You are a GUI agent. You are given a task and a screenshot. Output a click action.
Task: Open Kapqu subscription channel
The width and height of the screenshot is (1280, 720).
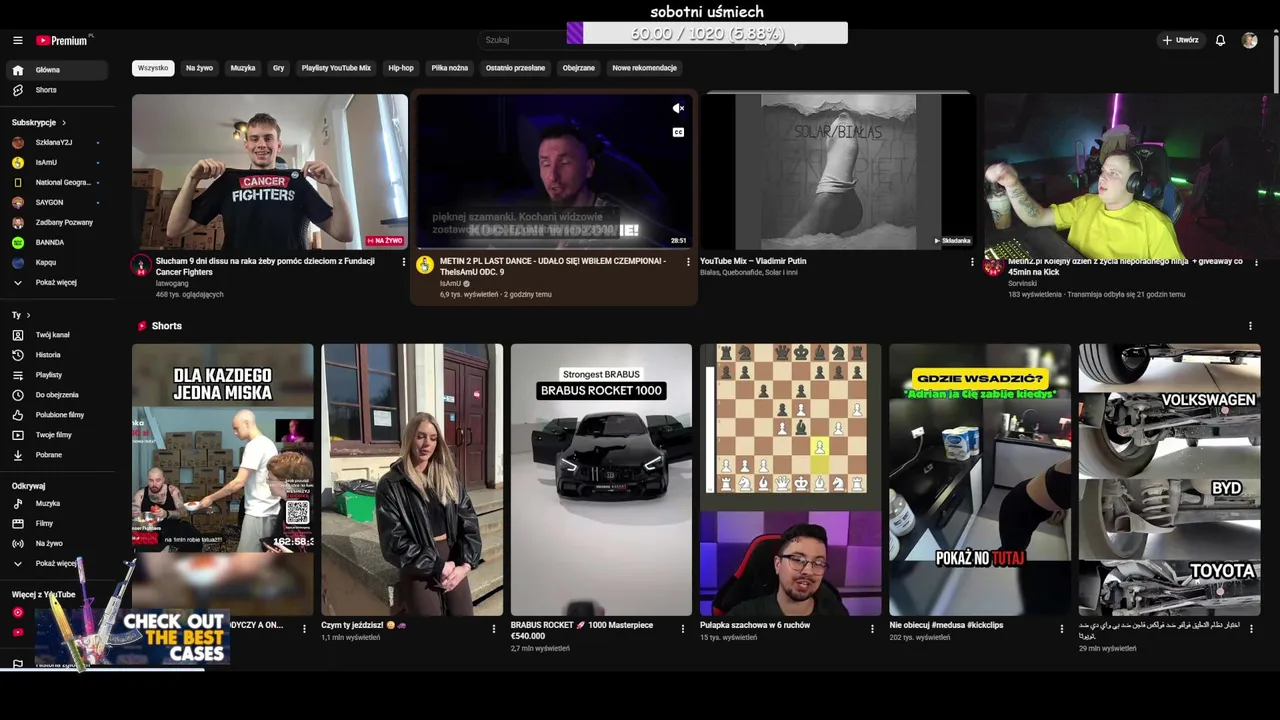tap(55, 262)
